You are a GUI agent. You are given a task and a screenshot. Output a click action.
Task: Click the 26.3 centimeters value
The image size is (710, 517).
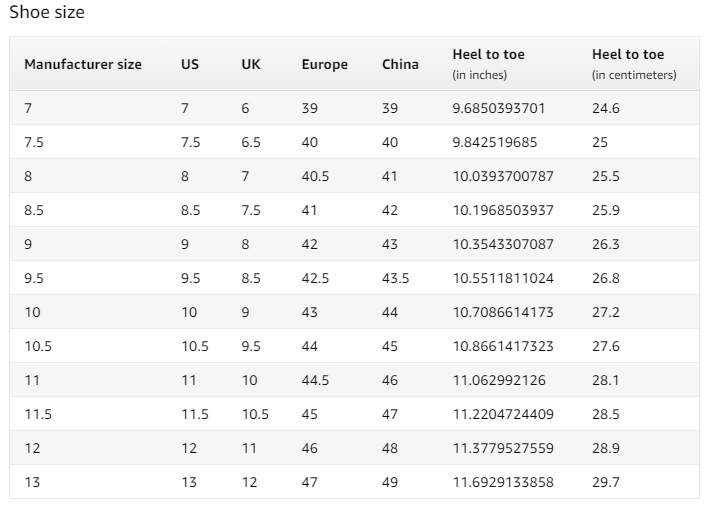point(606,244)
